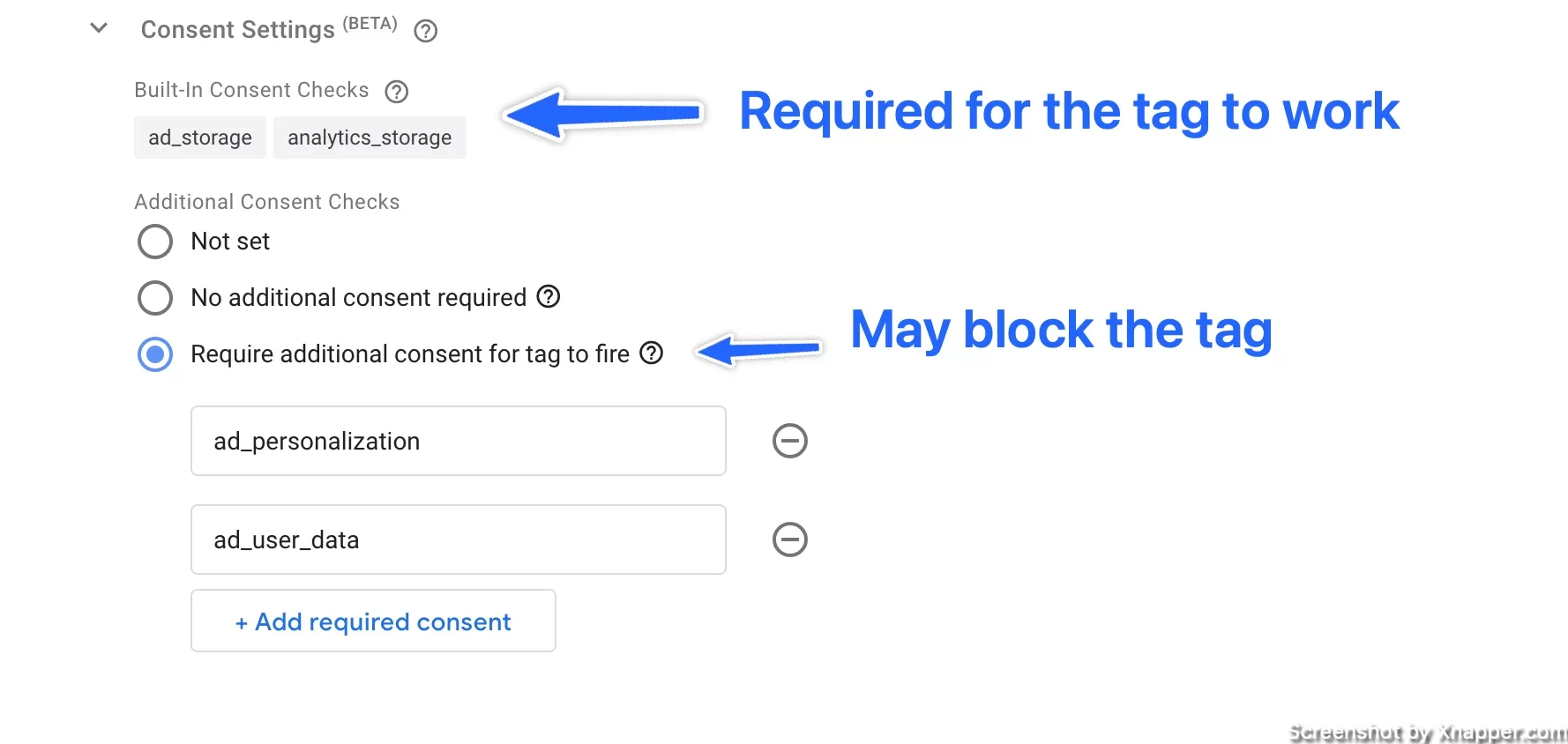The width and height of the screenshot is (1568, 744).
Task: Click the Consent Settings heading text
Action: 237,30
